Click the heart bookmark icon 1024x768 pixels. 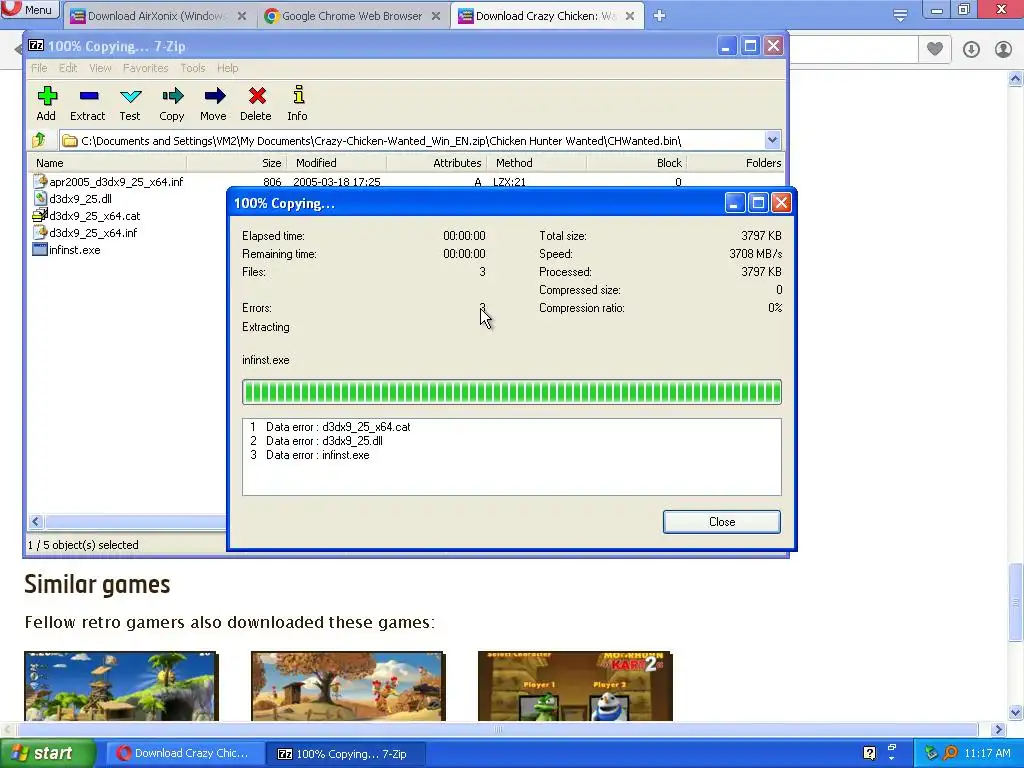point(935,49)
